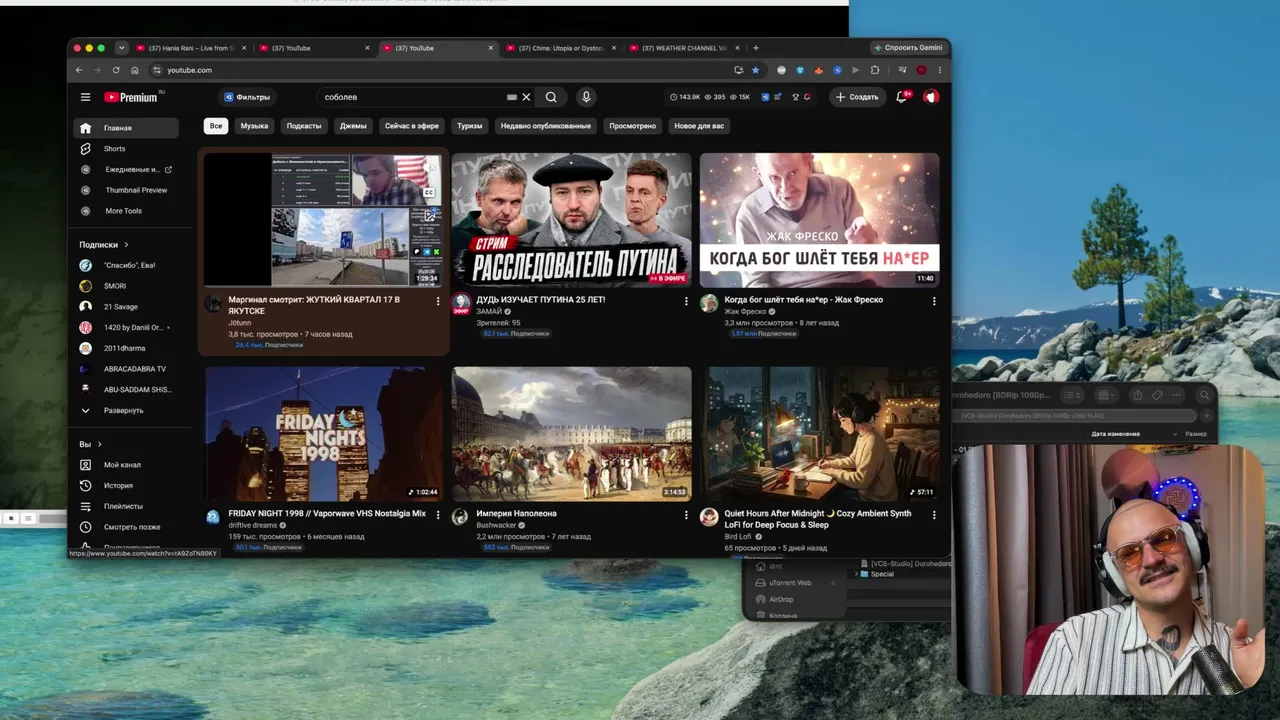Switch to the Hania Rani browser tab

point(191,48)
